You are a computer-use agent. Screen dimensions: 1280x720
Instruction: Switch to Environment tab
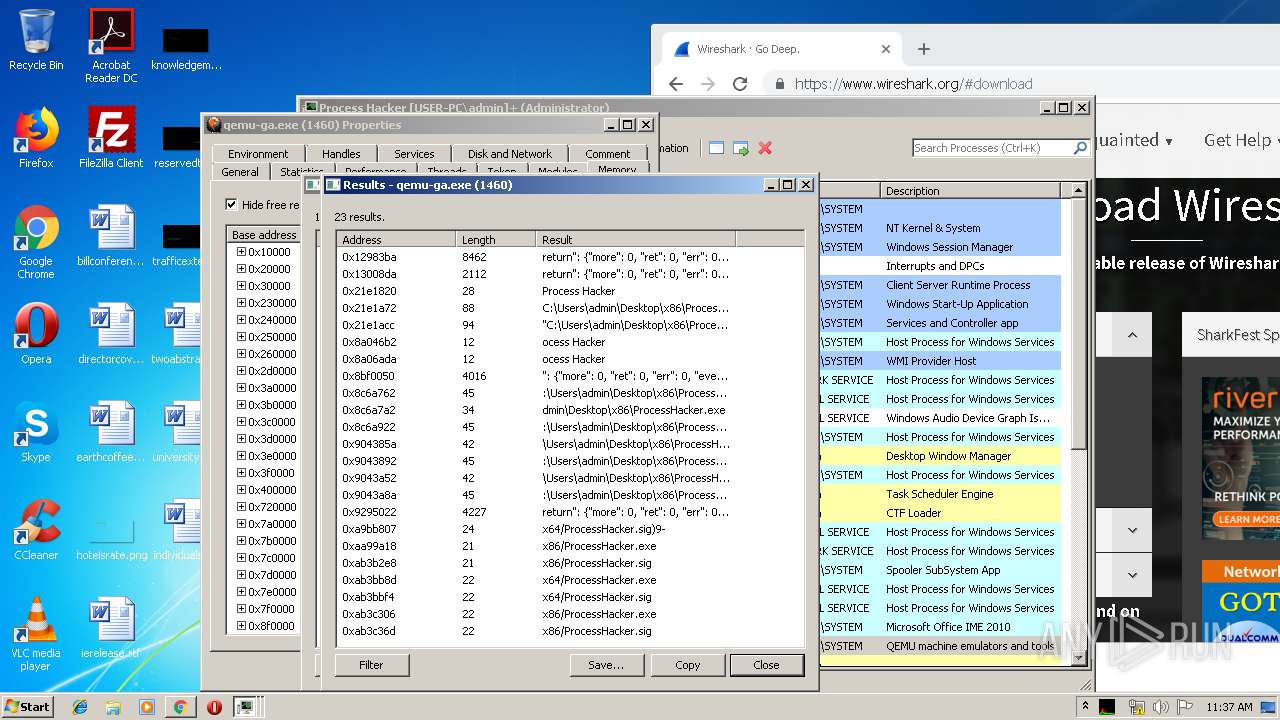pyautogui.click(x=257, y=154)
